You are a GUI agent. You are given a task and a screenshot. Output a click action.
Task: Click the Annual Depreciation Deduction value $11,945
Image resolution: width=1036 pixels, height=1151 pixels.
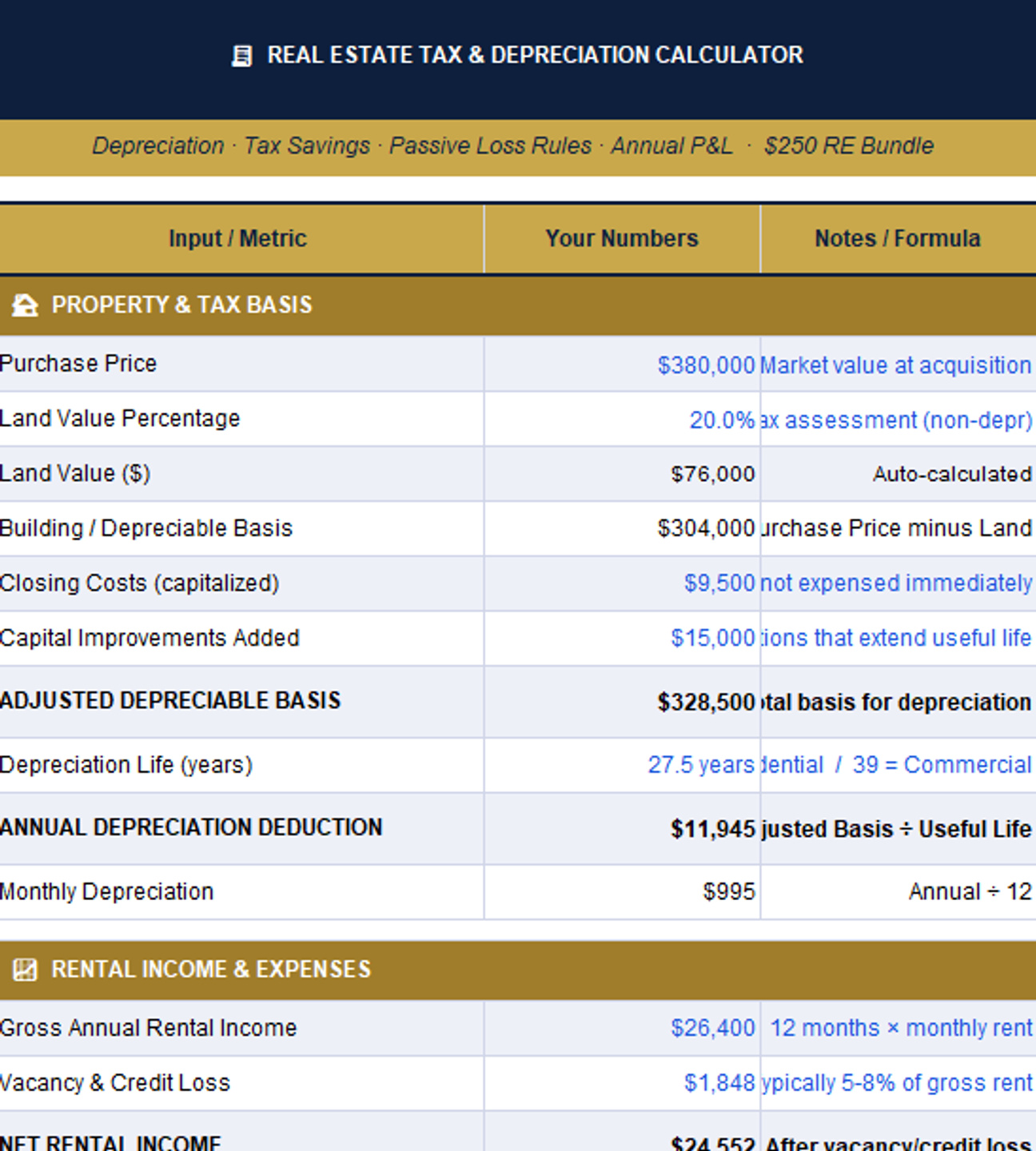(713, 829)
